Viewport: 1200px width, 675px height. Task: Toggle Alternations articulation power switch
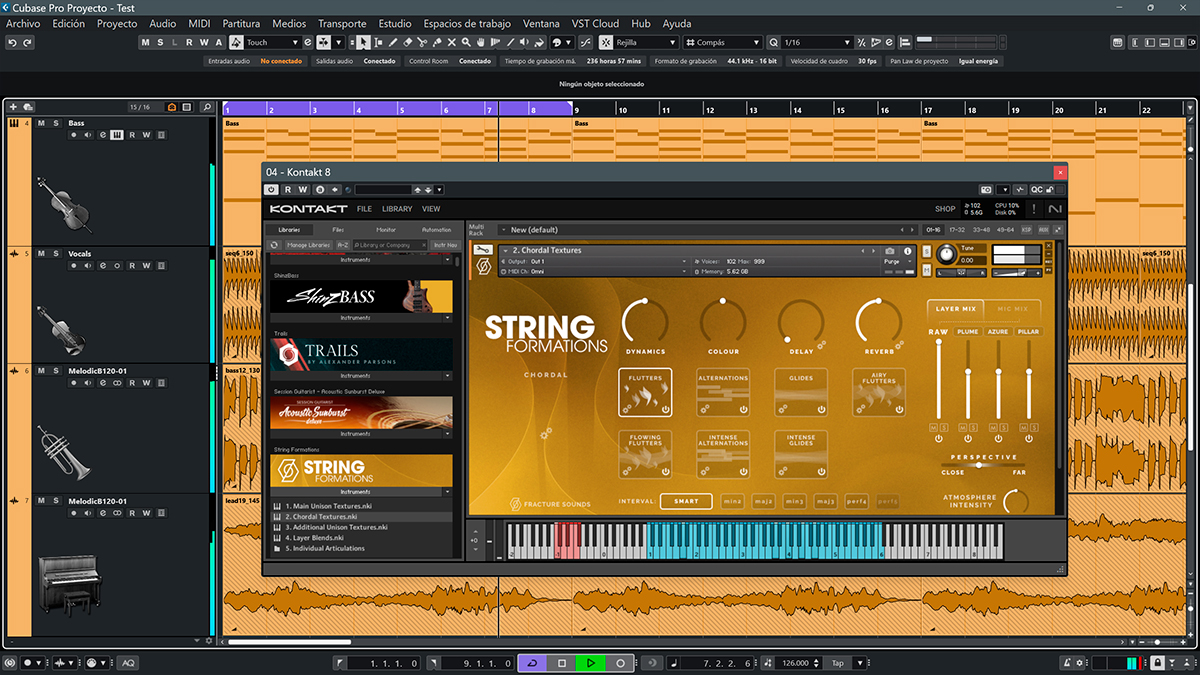click(742, 409)
